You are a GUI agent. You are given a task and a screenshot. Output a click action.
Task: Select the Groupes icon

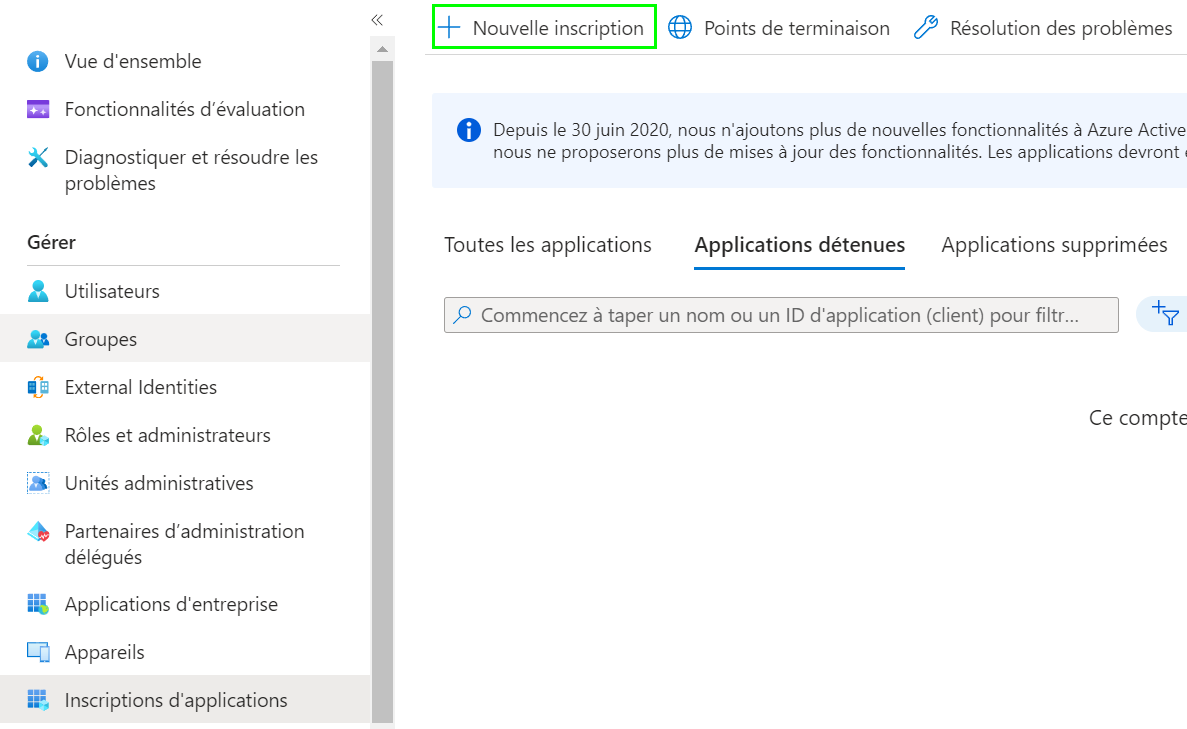coord(39,339)
